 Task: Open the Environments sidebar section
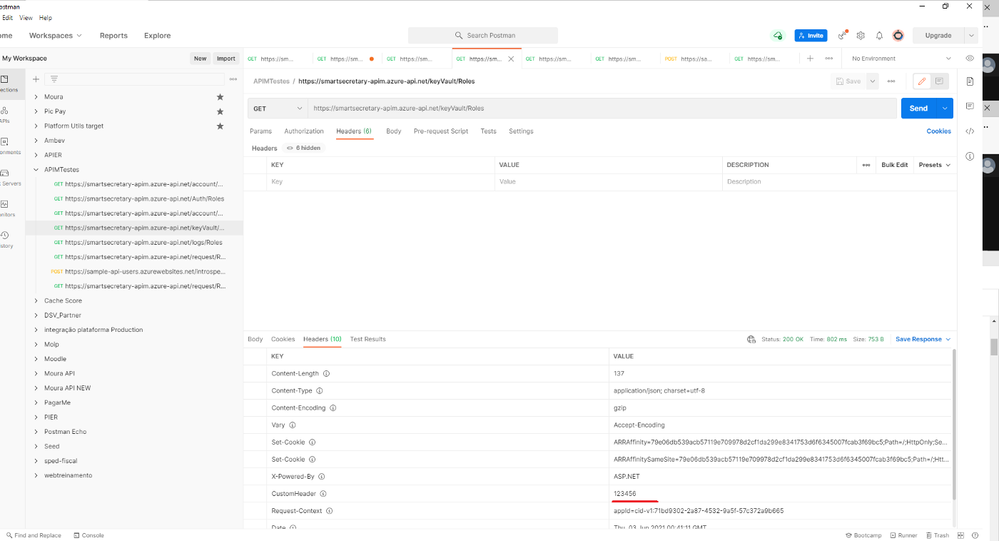tap(5, 147)
